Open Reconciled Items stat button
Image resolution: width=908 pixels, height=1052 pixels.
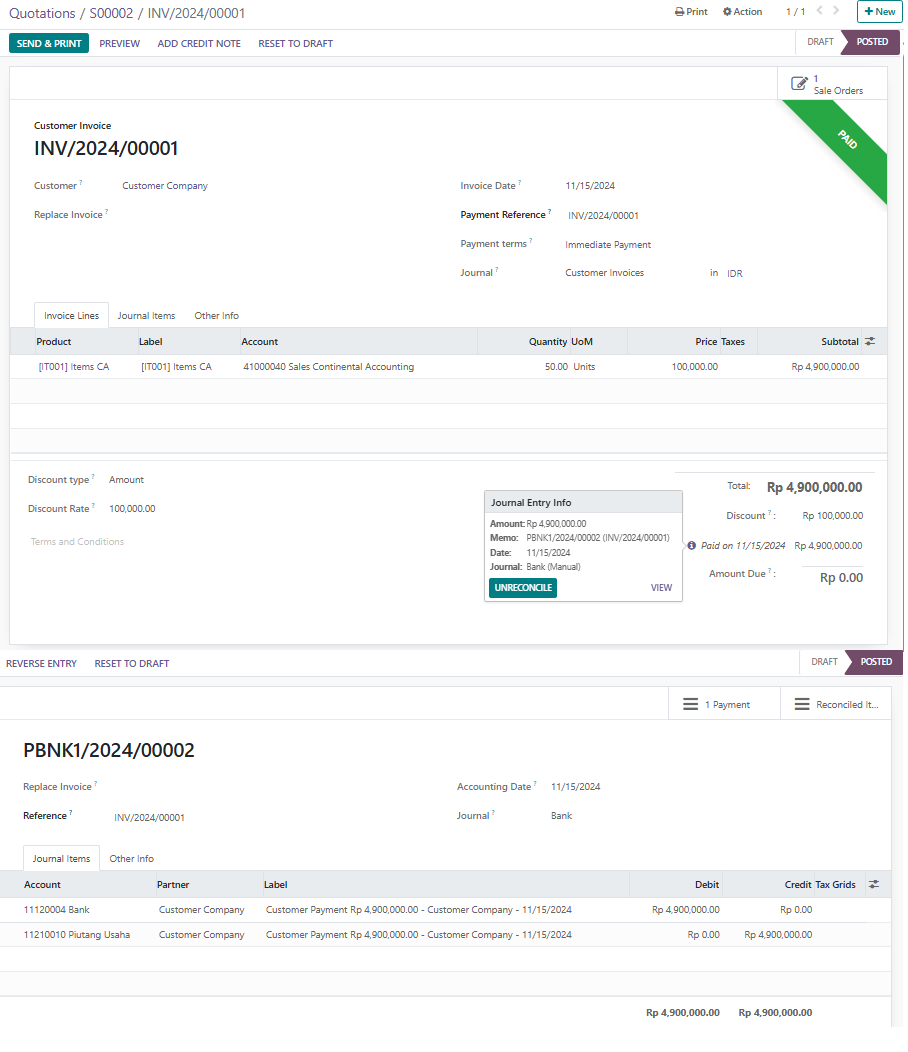(836, 704)
